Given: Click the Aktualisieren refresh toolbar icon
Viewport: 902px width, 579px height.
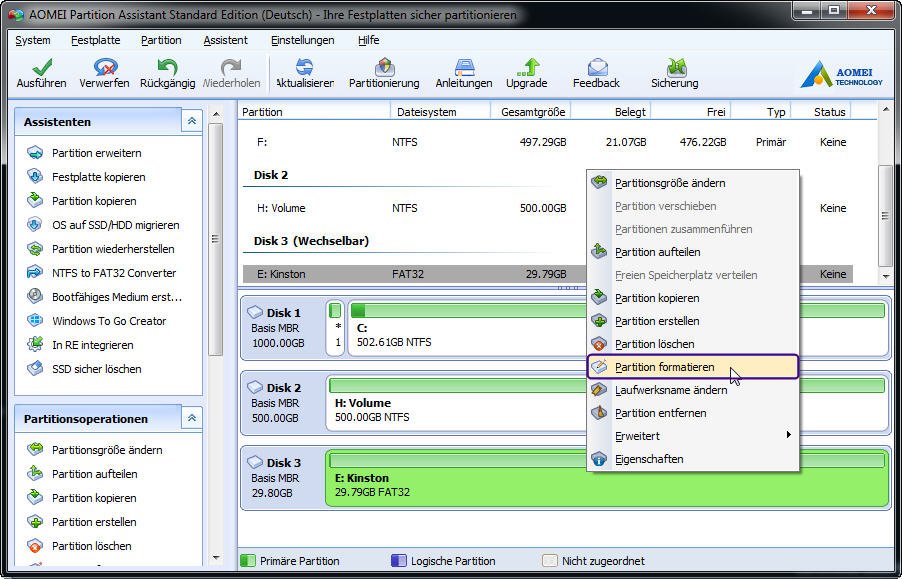Looking at the screenshot, I should click(304, 67).
